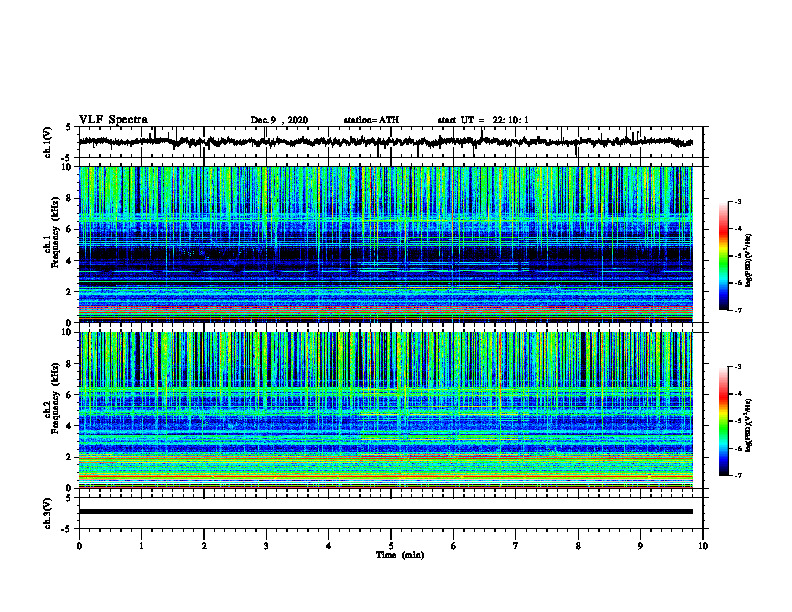Image resolution: width=792 pixels, height=612 pixels.
Task: Click the solid black ch.3 voltage trace
Action: point(385,512)
